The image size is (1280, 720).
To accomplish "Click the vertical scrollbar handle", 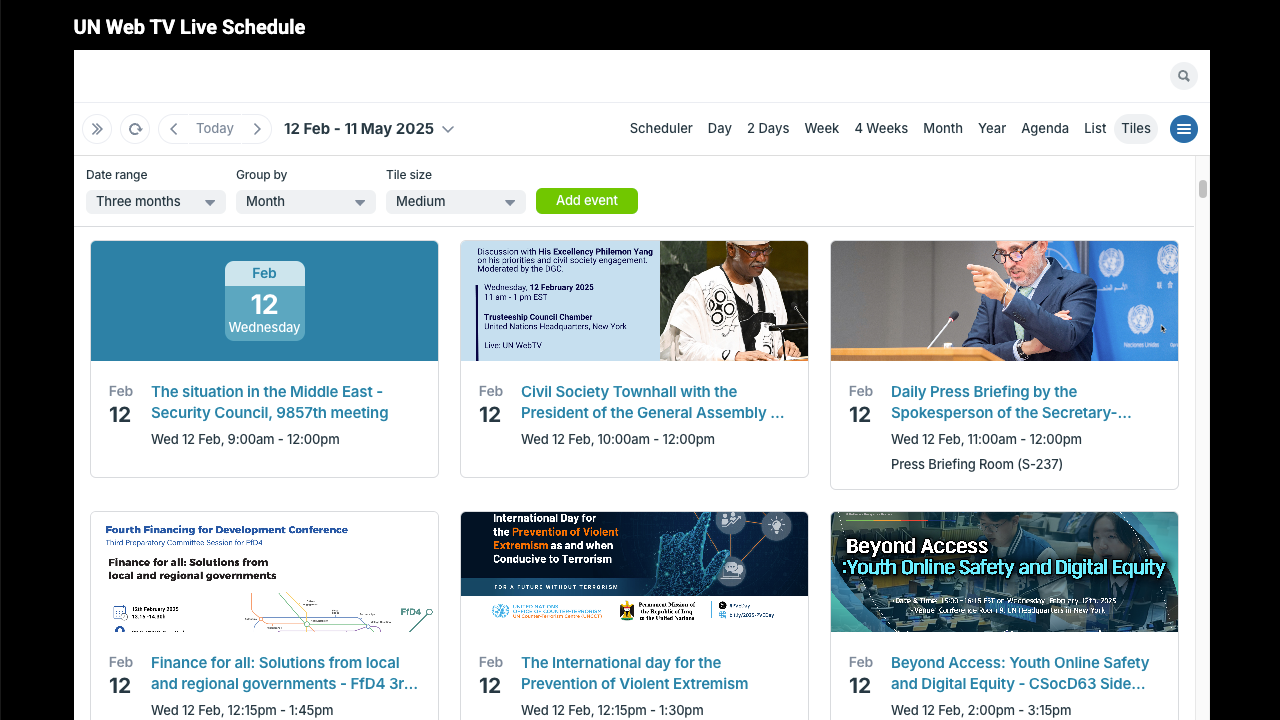I will point(1203,189).
